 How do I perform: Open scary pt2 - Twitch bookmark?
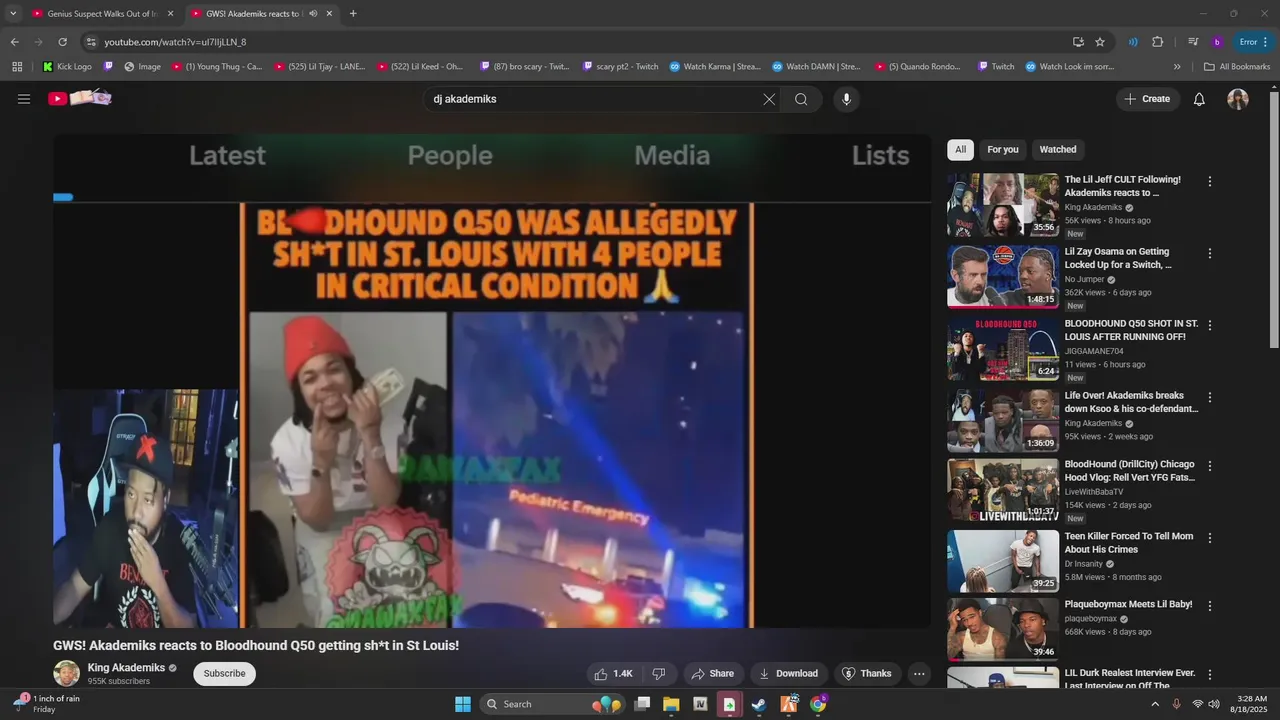point(620,67)
